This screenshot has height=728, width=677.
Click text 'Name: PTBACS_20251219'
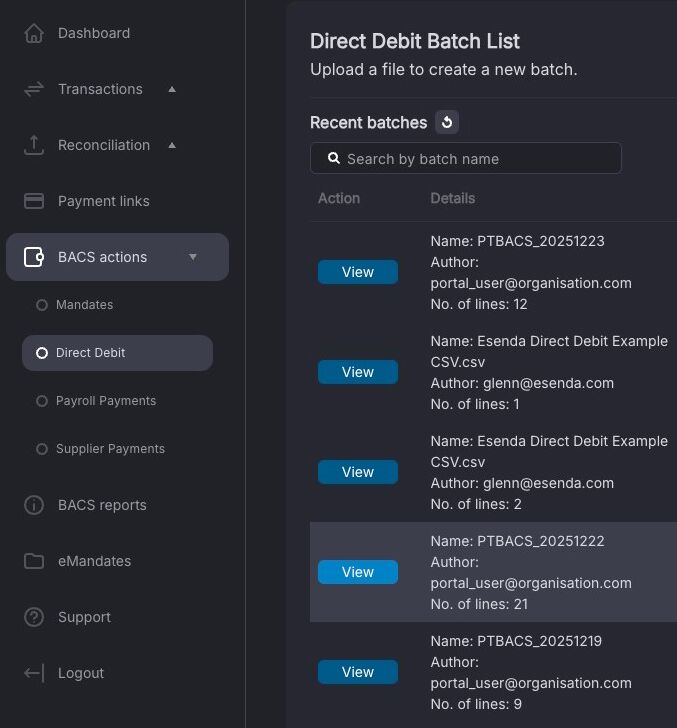click(516, 641)
